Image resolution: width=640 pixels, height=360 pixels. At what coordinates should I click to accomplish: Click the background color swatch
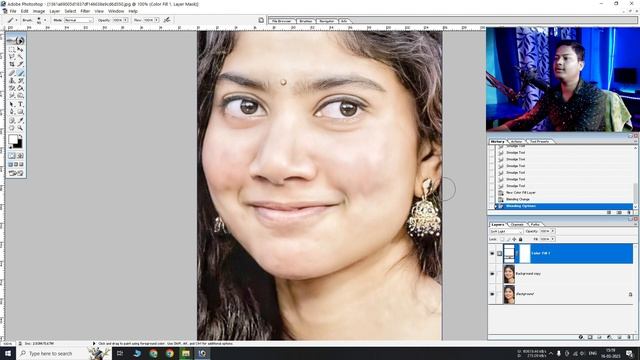pyautogui.click(x=18, y=144)
